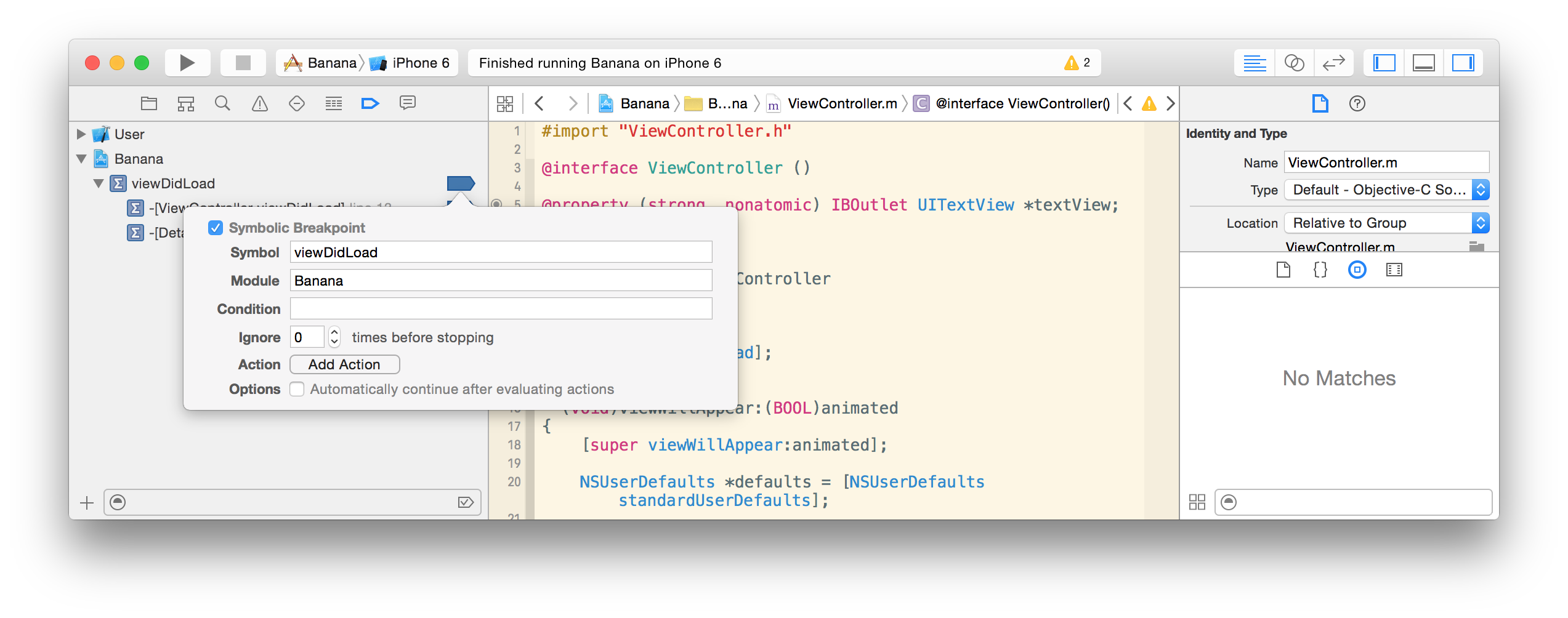Click the Symbol field containing viewDidLoad
Image resolution: width=1568 pixels, height=618 pixels.
point(501,252)
